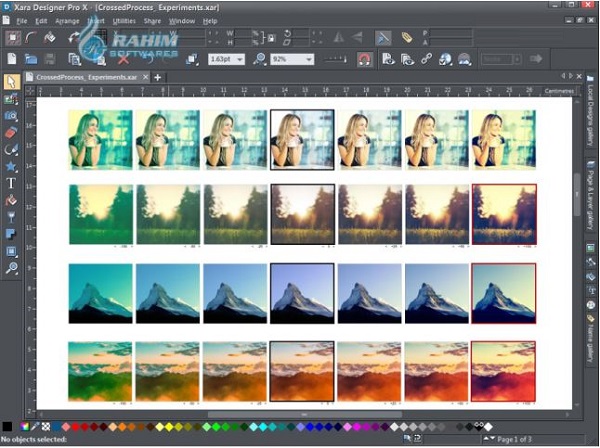Add a new document tab with plus

point(157,78)
